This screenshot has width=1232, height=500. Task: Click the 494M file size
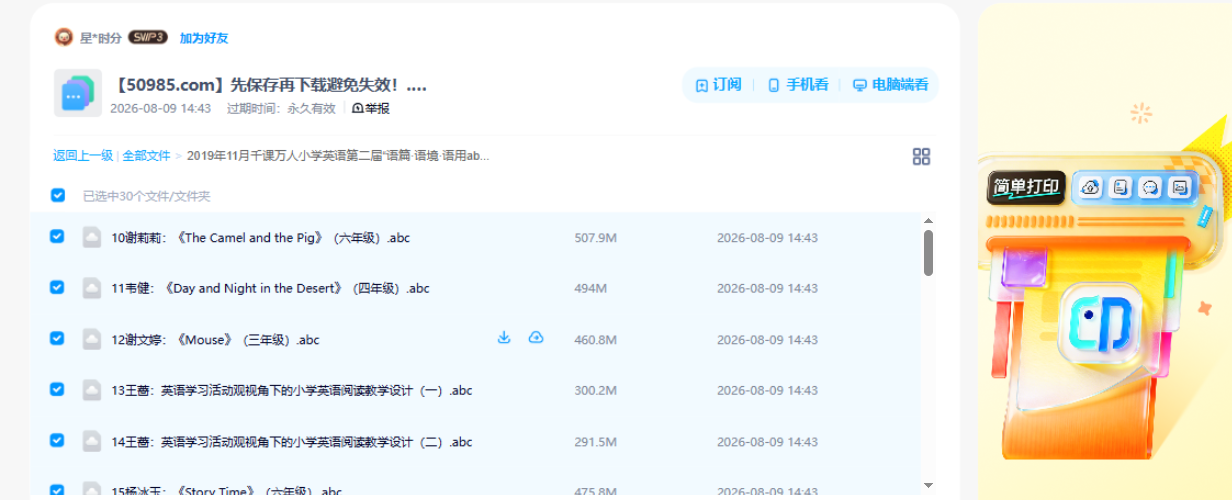click(591, 289)
